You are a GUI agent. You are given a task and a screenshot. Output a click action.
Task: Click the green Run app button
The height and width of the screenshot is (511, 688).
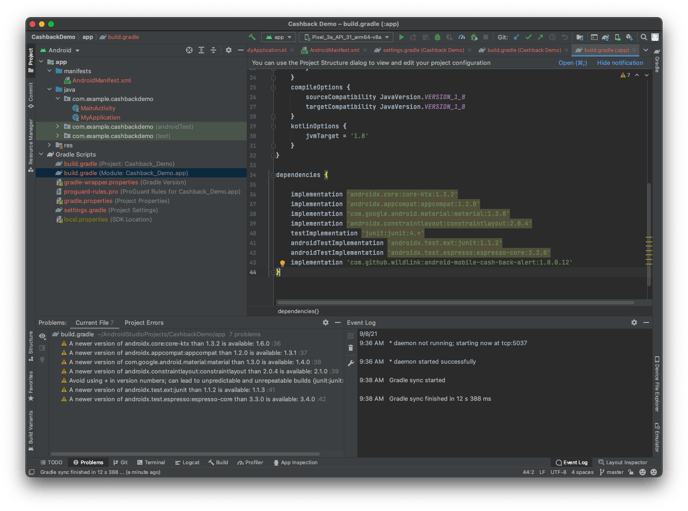(401, 37)
